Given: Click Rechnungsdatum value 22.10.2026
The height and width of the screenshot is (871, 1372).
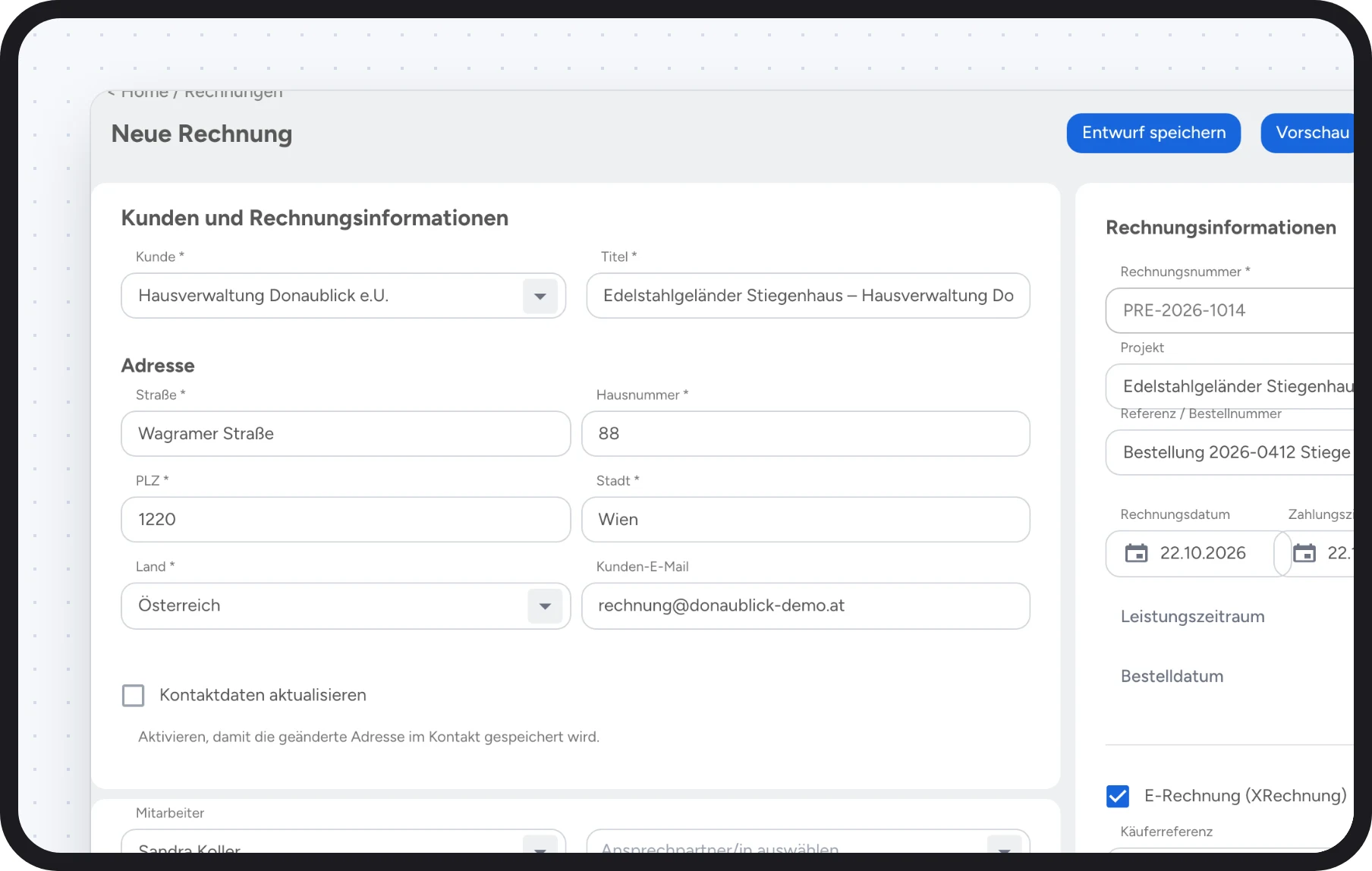Looking at the screenshot, I should point(1203,553).
